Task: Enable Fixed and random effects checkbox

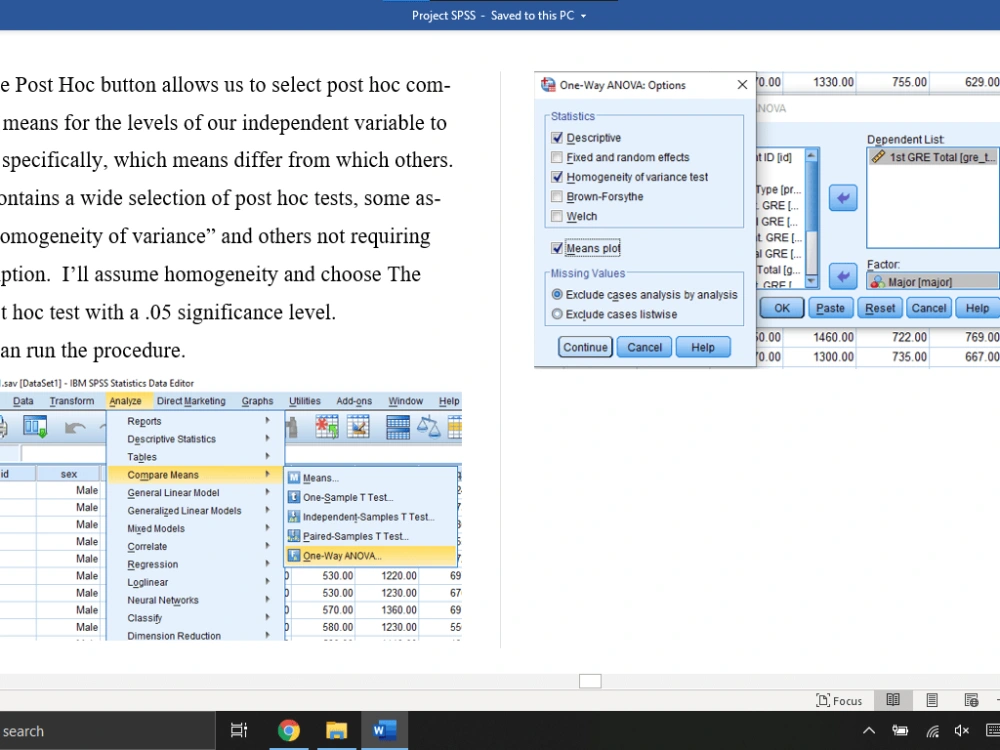Action: (557, 158)
